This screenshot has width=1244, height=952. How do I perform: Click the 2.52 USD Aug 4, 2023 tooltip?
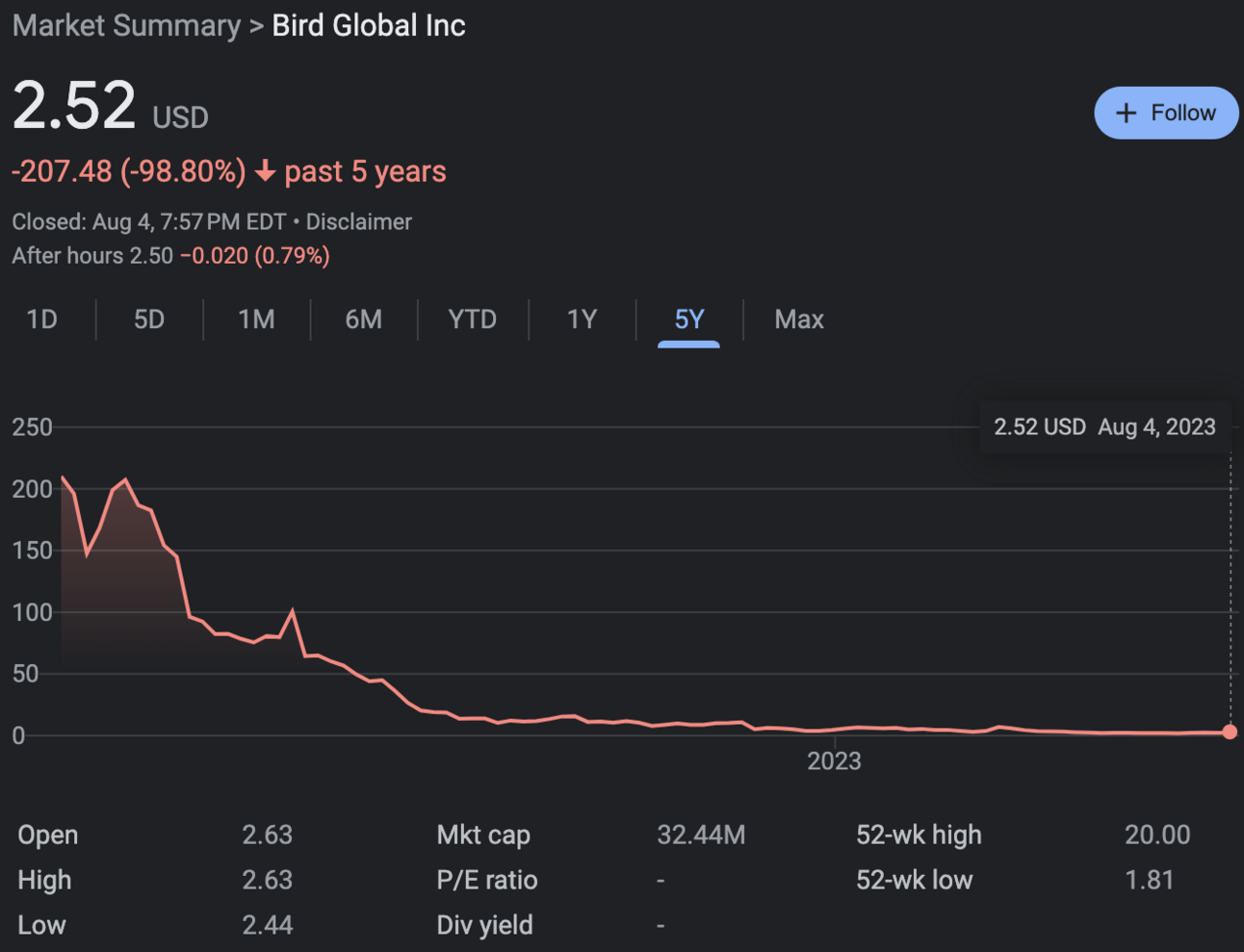tap(1104, 427)
